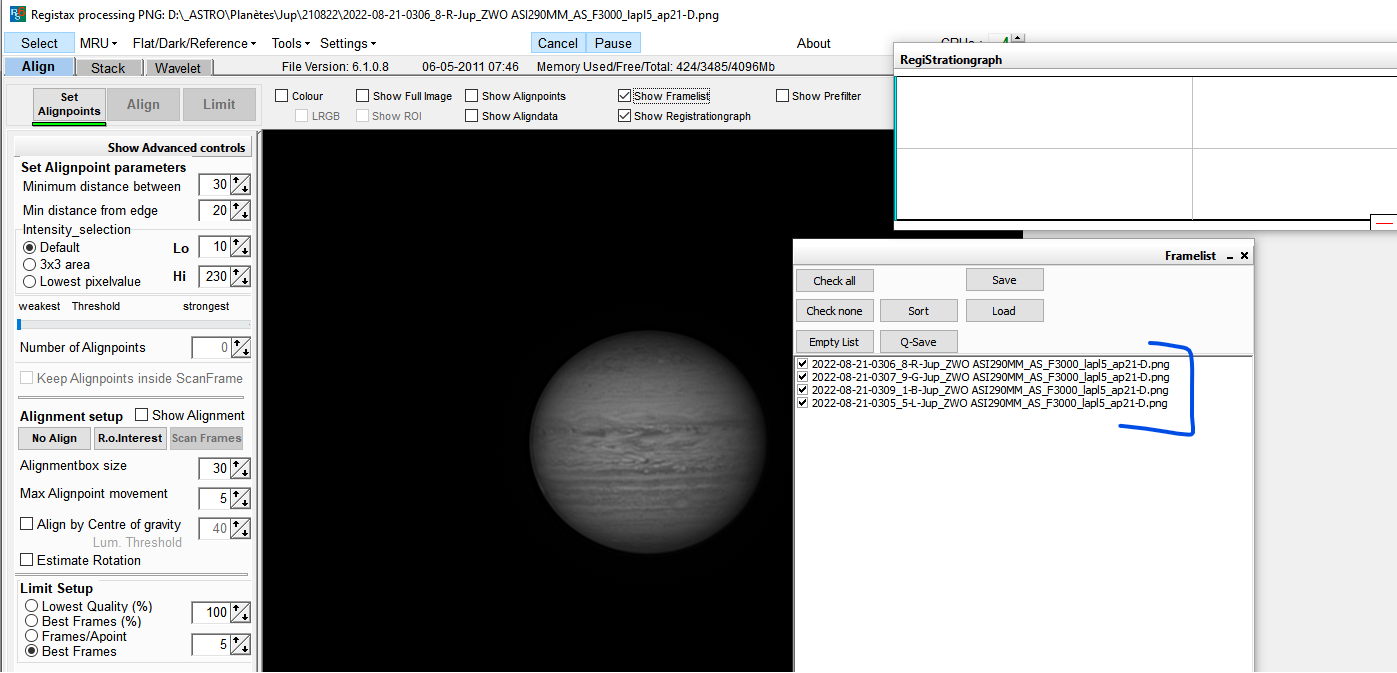Click the greyed Limit button

219,104
